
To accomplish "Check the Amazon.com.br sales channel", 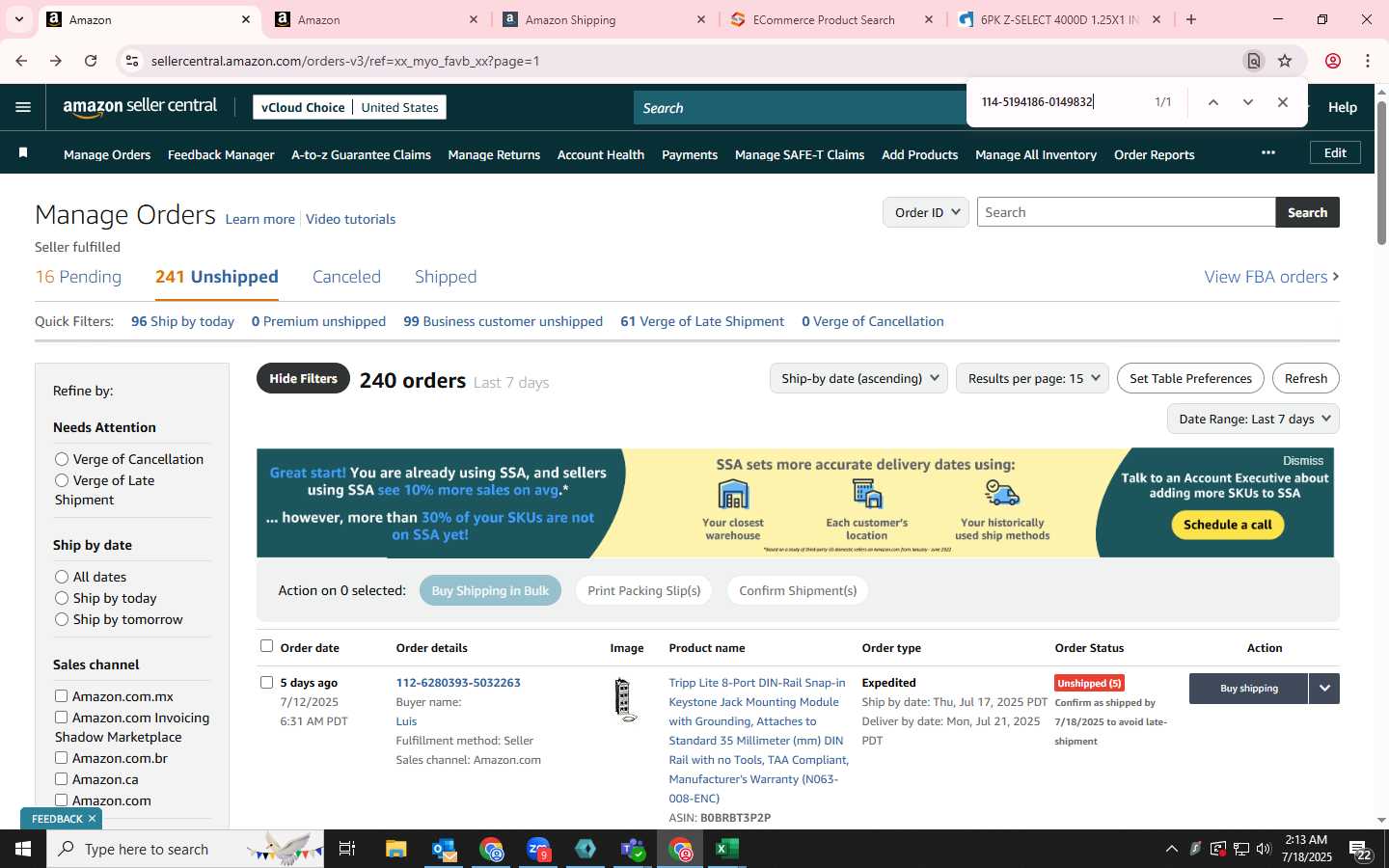I will [x=61, y=758].
